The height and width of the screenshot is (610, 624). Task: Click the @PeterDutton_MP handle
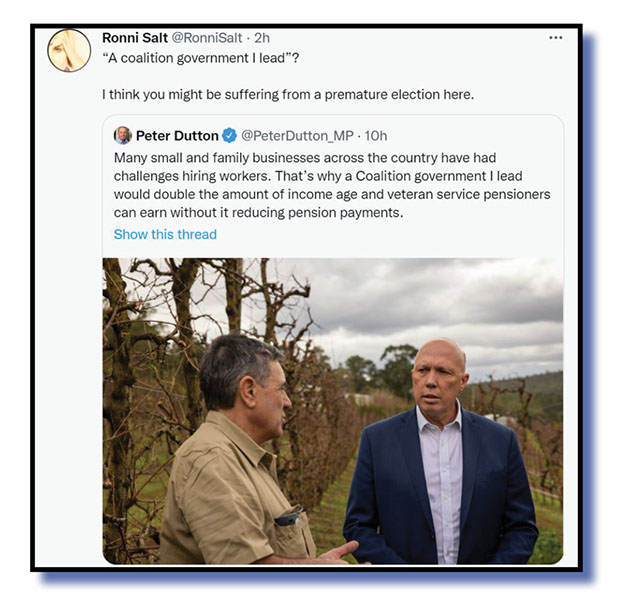pyautogui.click(x=297, y=135)
